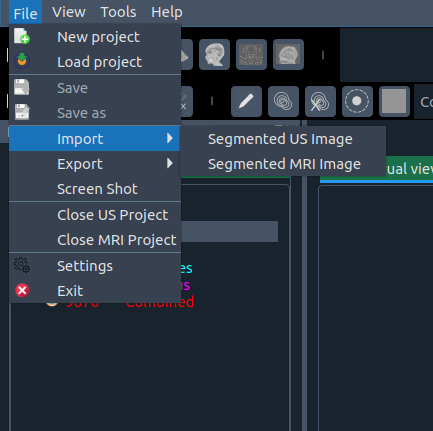Select the concentric contour tool icon
This screenshot has height=431, width=433.
283,101
